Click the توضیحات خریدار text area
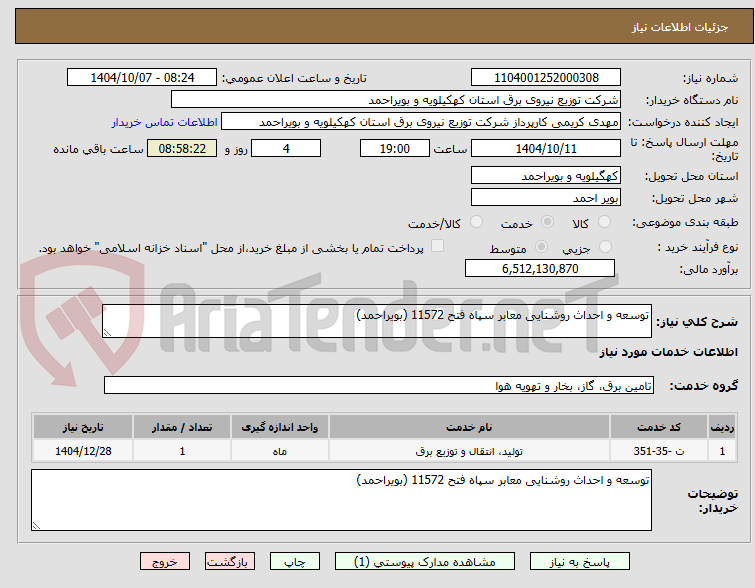The width and height of the screenshot is (755, 588). [x=341, y=500]
